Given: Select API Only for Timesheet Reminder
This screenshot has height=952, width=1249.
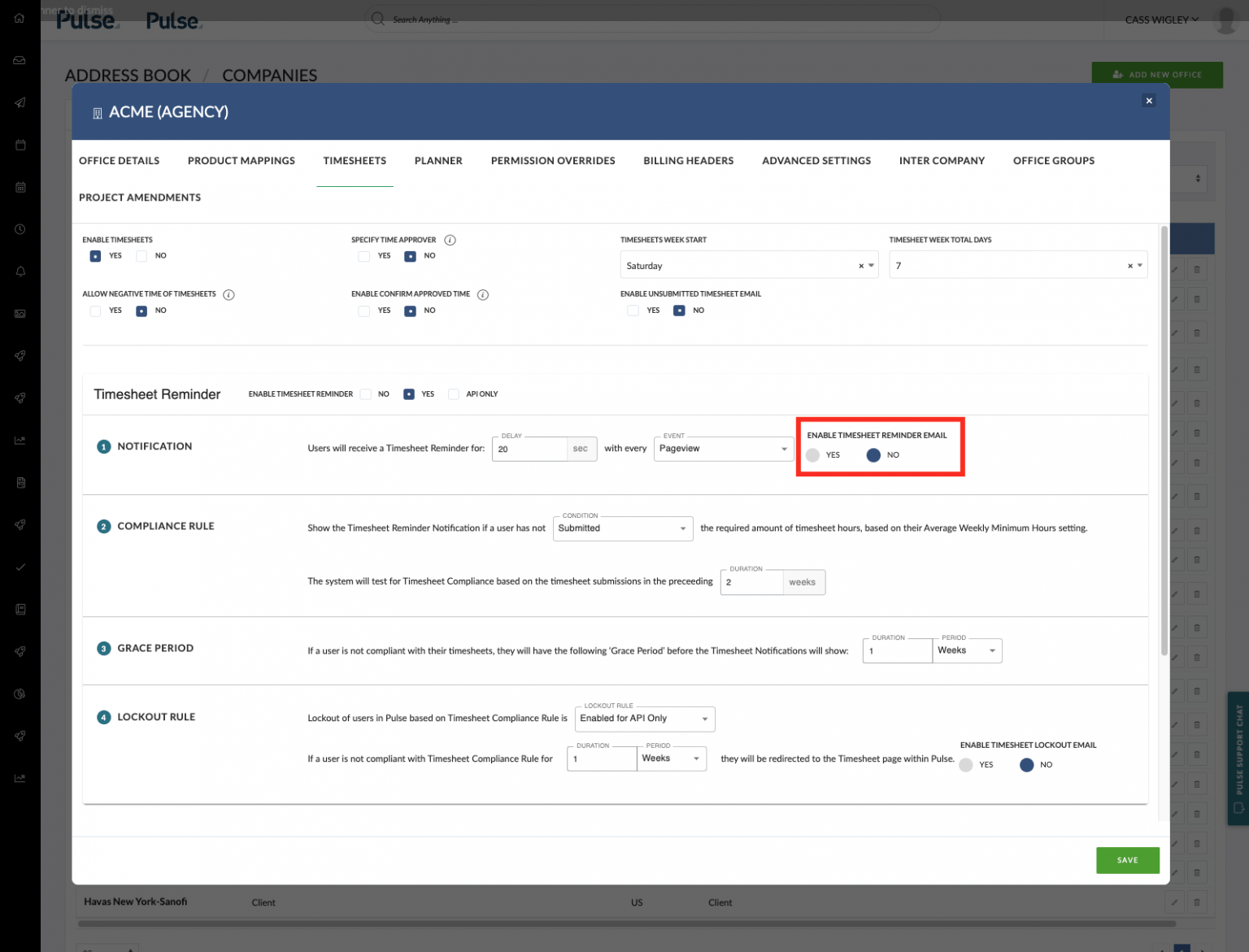Looking at the screenshot, I should 453,393.
